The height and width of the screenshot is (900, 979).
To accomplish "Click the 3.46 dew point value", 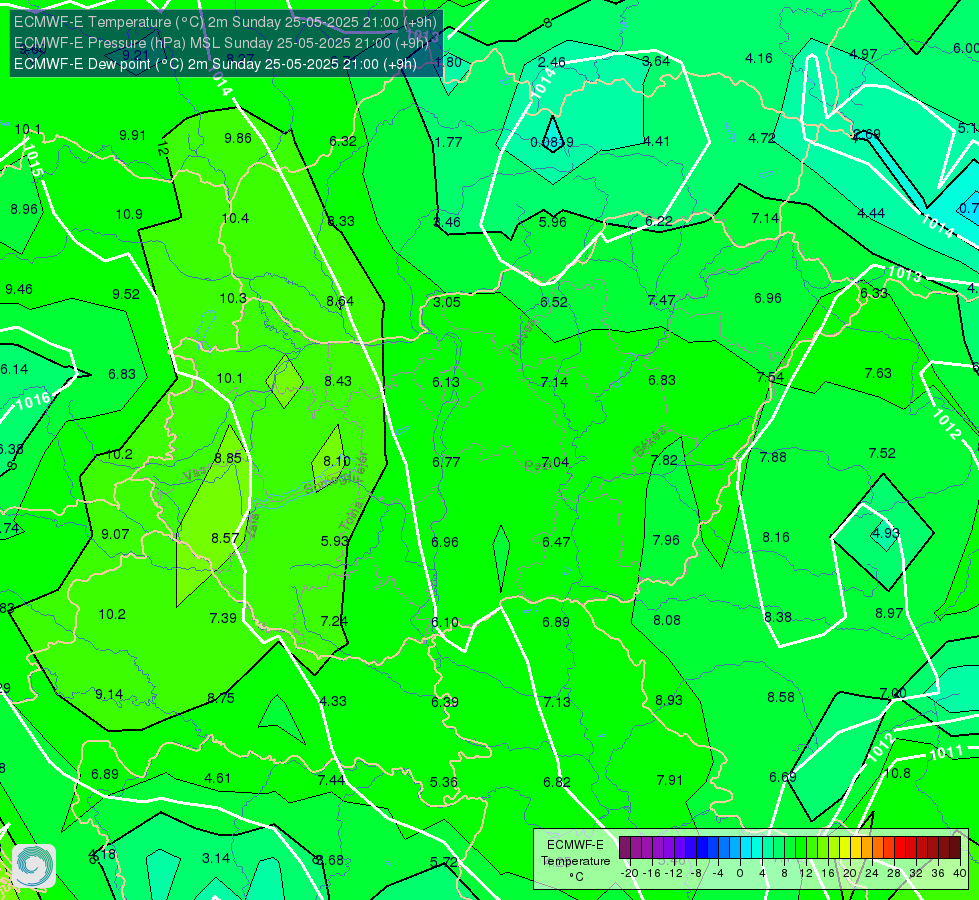I will pyautogui.click(x=447, y=222).
